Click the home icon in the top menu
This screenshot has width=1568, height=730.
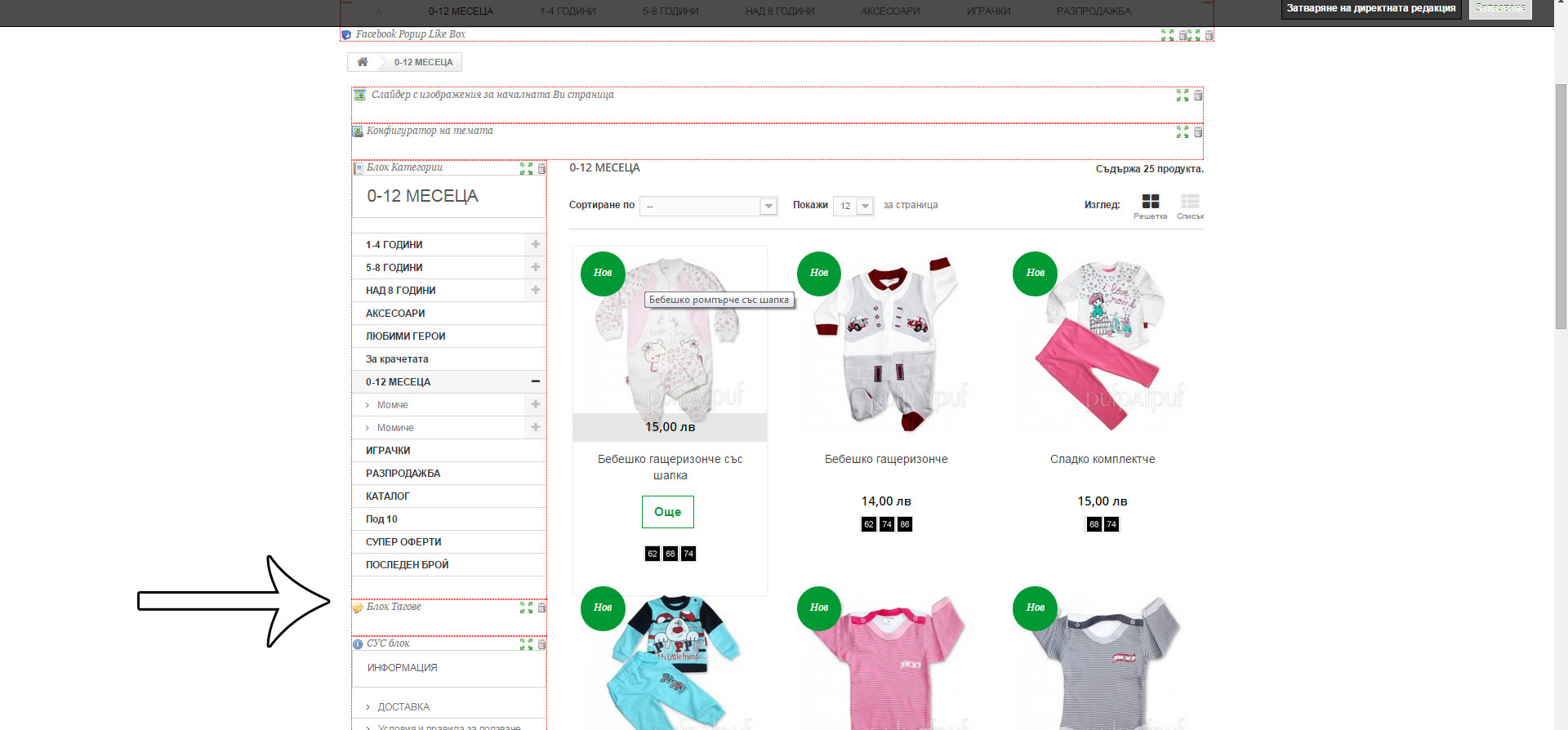tap(379, 11)
